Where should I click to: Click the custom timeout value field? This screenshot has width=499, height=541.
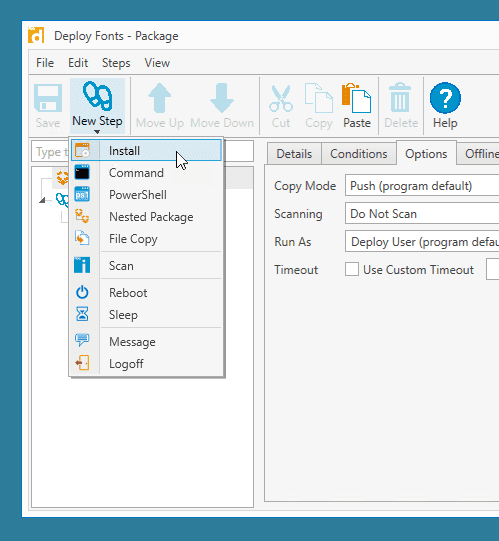492,269
